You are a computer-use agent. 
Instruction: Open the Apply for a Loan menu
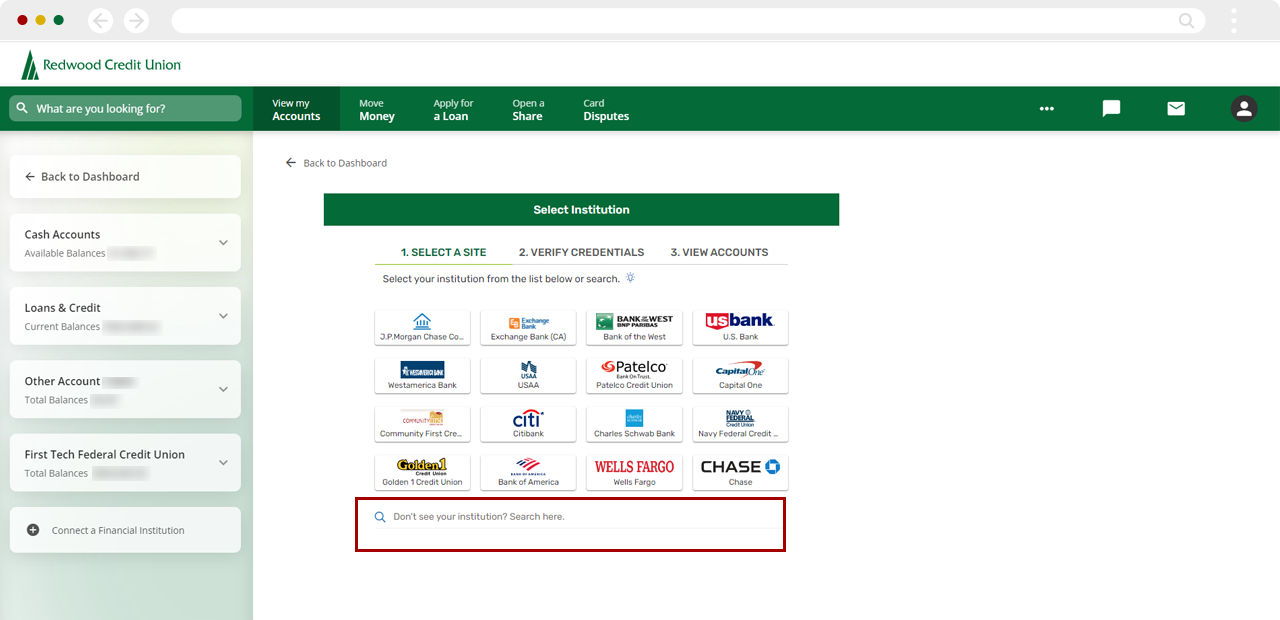click(x=453, y=109)
